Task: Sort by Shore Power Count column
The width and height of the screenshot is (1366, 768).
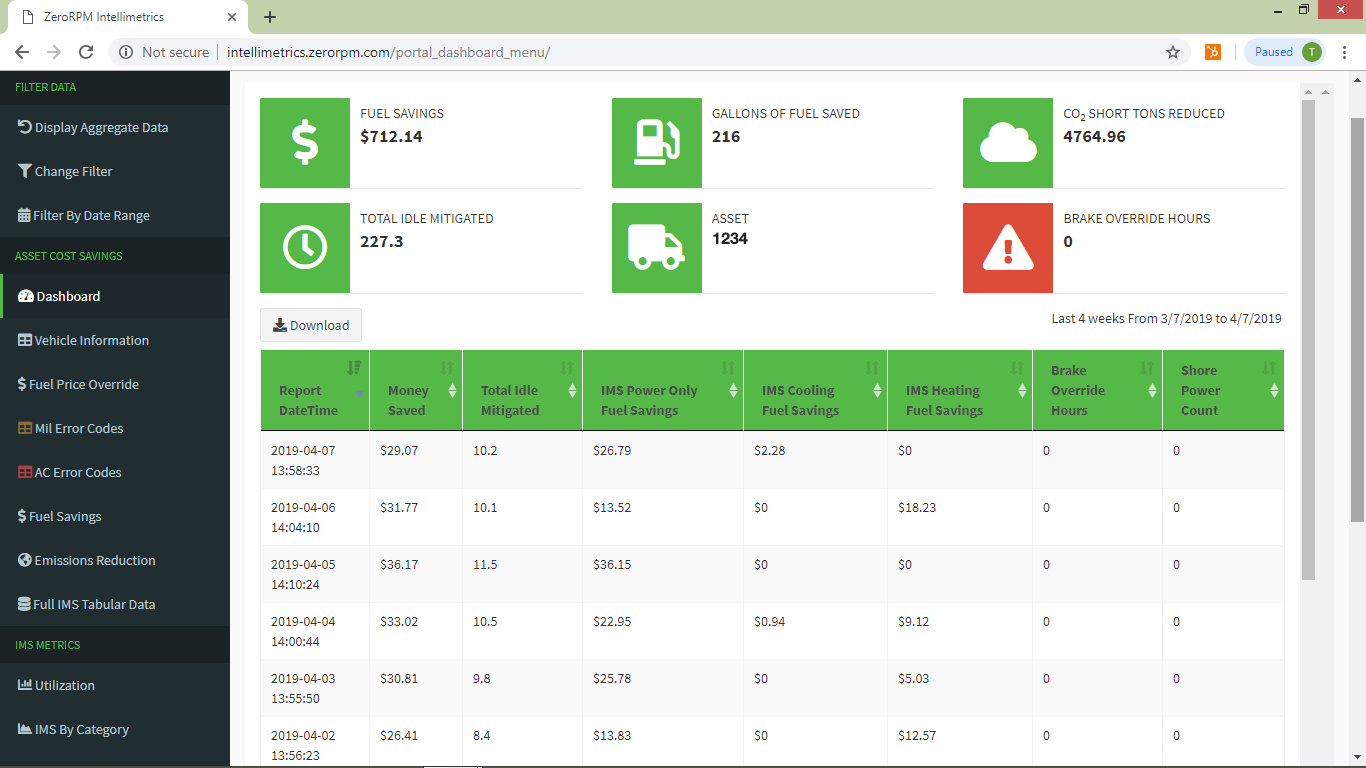Action: pyautogui.click(x=1223, y=390)
